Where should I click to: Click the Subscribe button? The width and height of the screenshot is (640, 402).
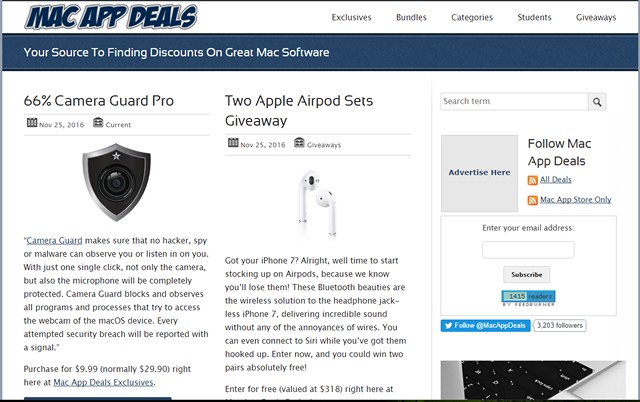[x=527, y=275]
